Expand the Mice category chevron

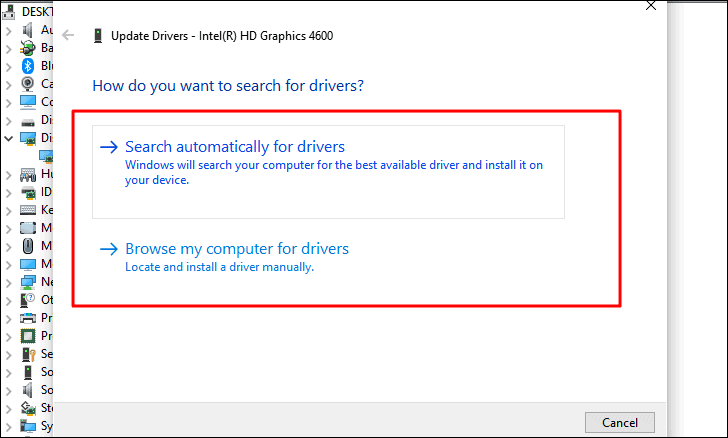[8, 247]
